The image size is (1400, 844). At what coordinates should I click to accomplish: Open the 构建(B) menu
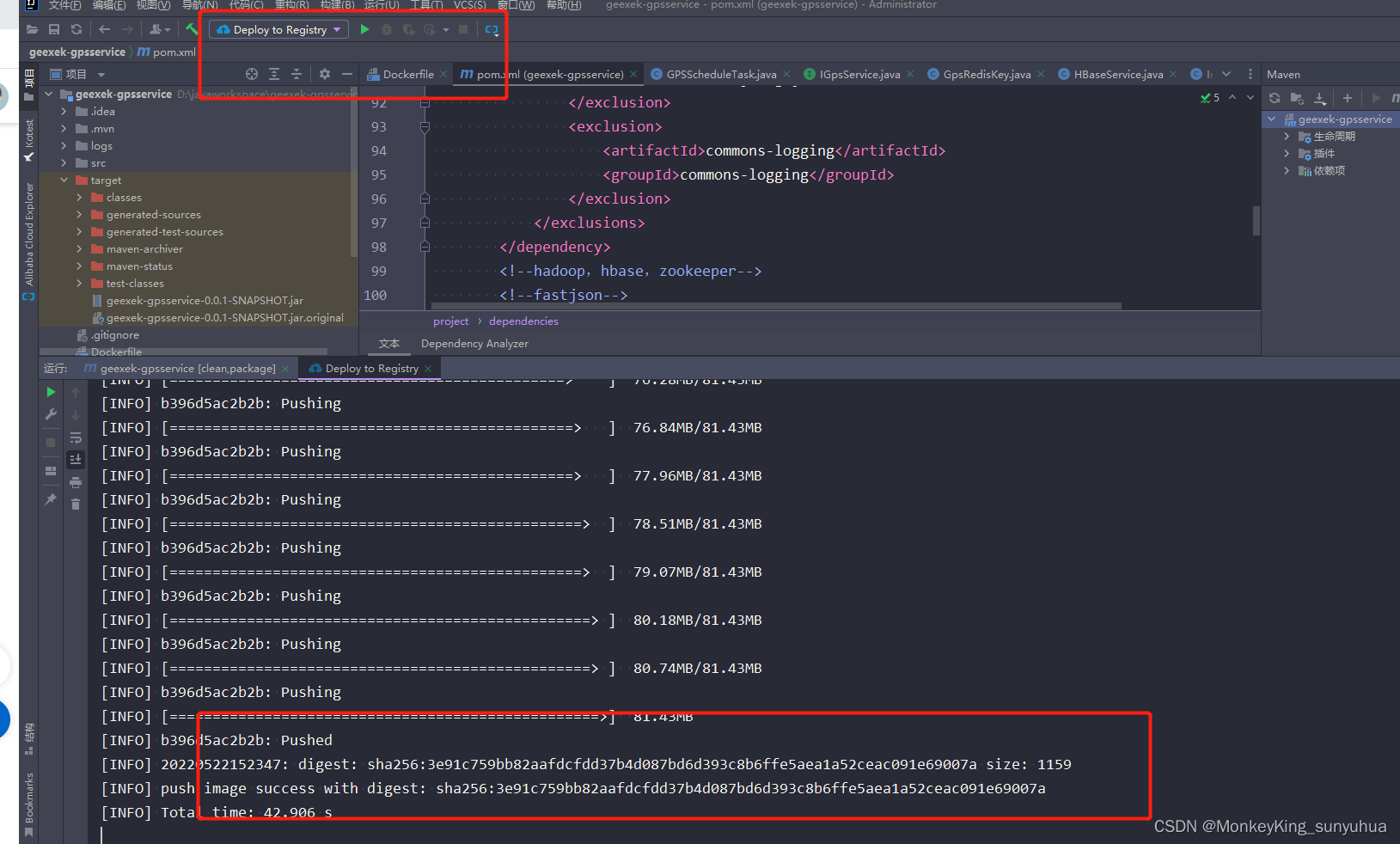click(x=337, y=5)
